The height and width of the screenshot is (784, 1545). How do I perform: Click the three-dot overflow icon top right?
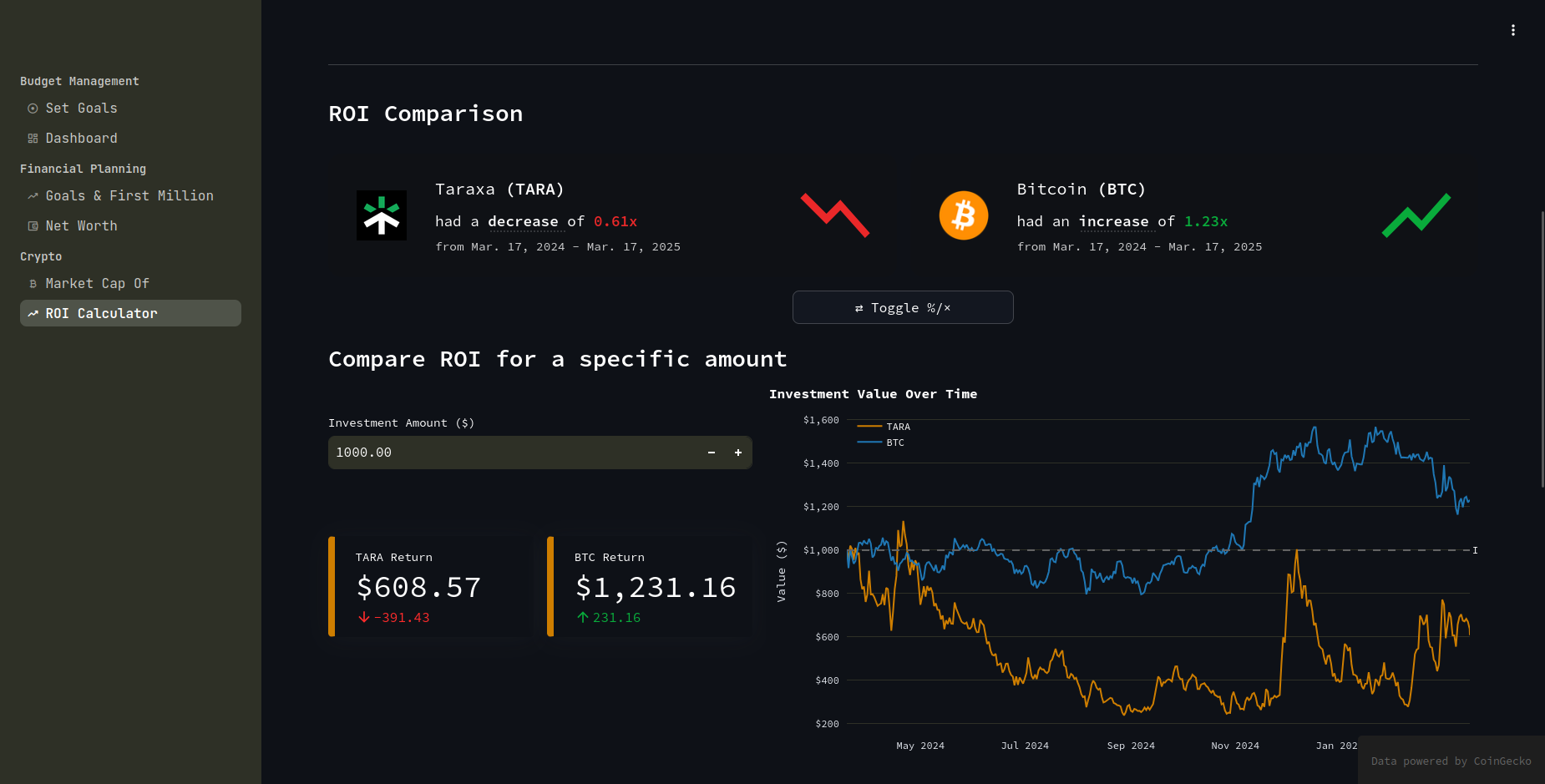pyautogui.click(x=1513, y=29)
